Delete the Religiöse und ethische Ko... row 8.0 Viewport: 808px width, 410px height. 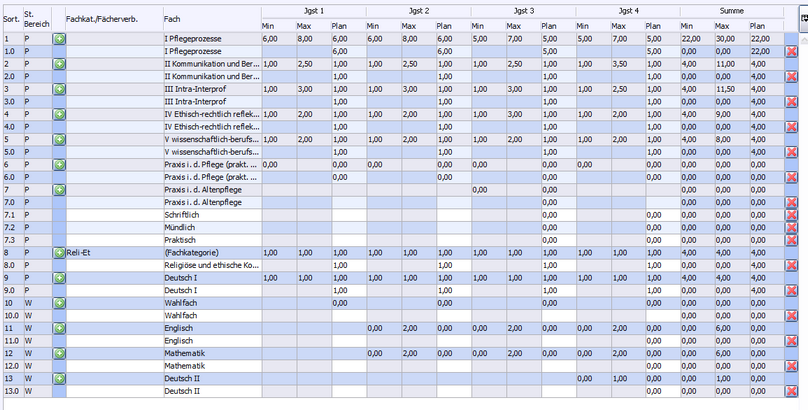(x=792, y=265)
